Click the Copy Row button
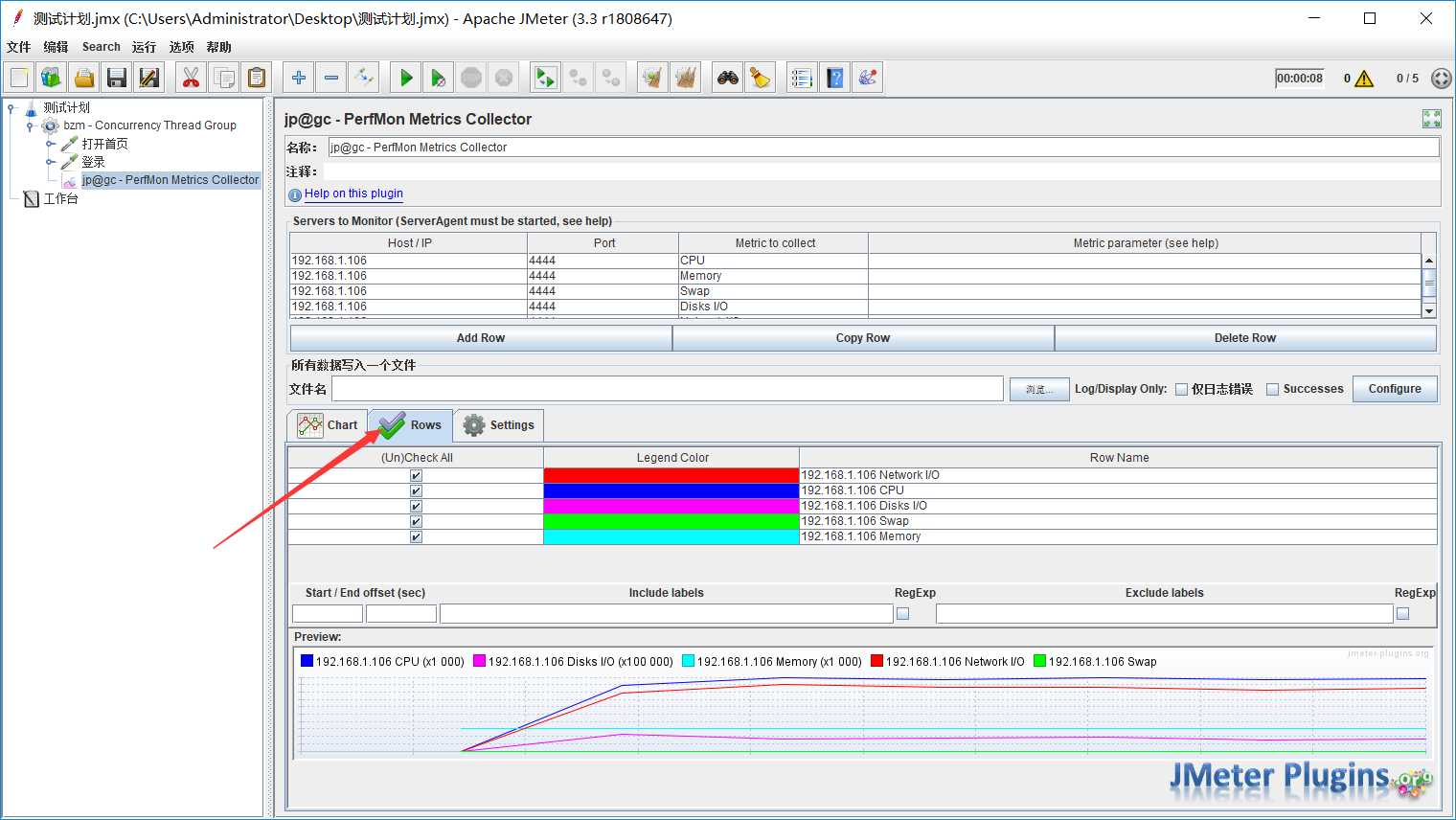Screen dimensions: 1456x820 (x=863, y=338)
